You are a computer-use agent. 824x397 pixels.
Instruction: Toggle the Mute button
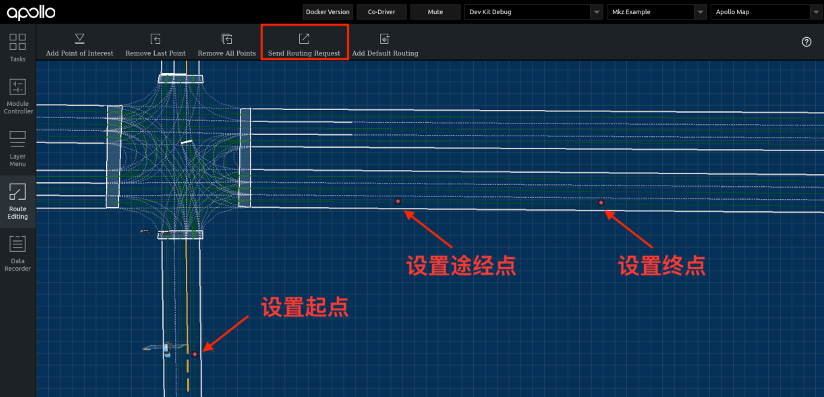pyautogui.click(x=435, y=12)
